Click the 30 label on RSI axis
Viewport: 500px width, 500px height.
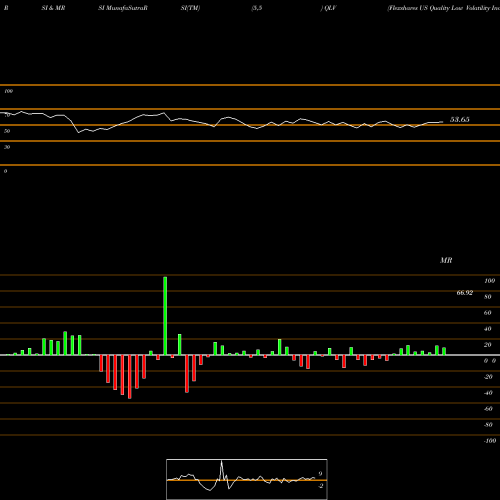(7, 147)
